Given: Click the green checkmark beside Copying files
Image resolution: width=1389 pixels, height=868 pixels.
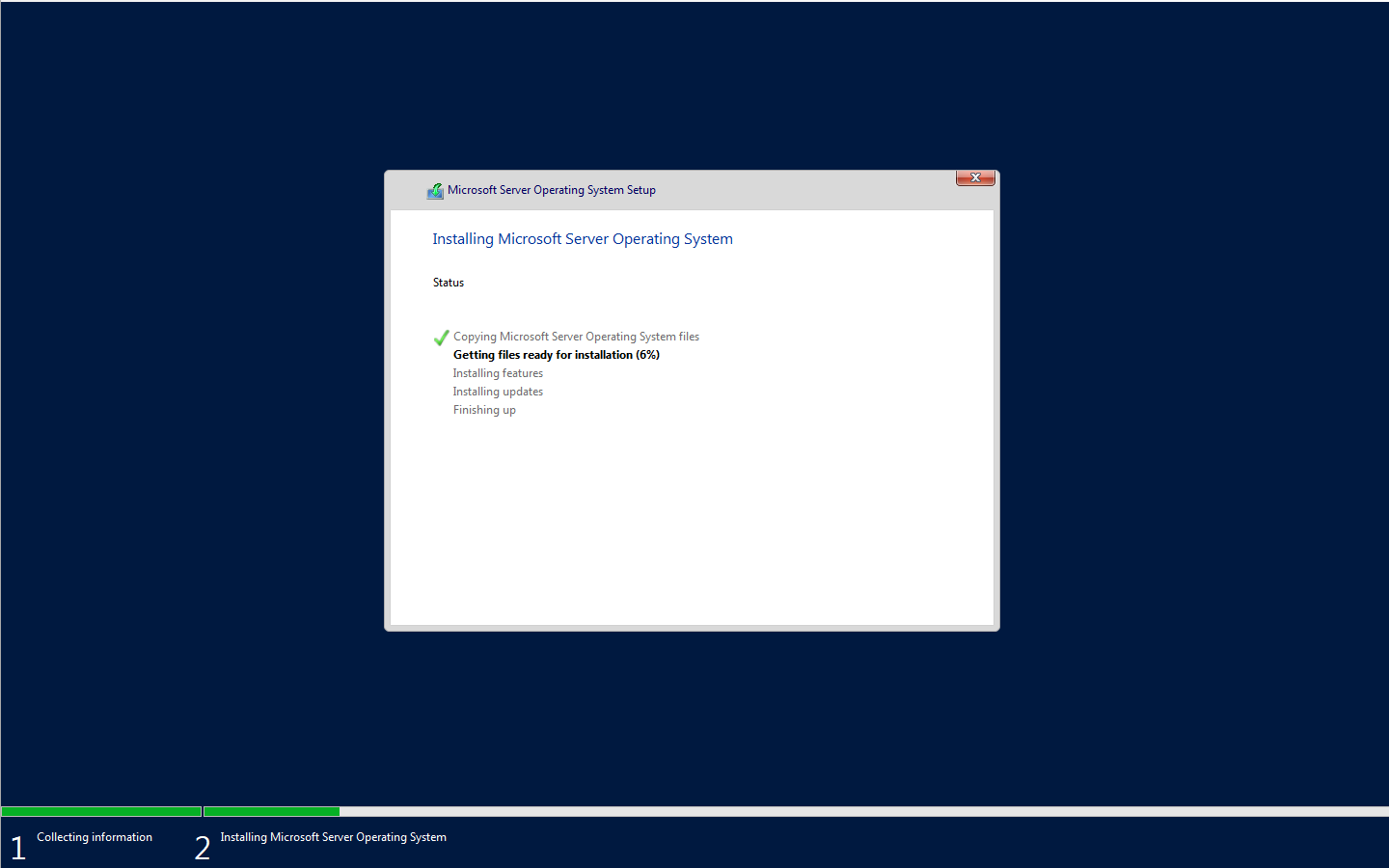Looking at the screenshot, I should point(441,338).
